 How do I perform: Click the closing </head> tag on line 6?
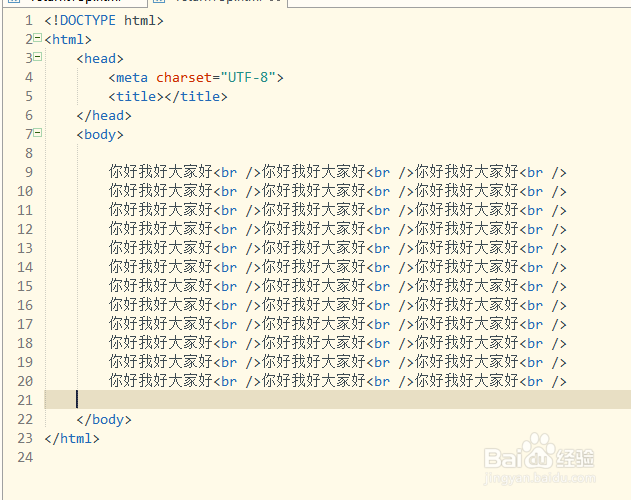[x=104, y=116]
